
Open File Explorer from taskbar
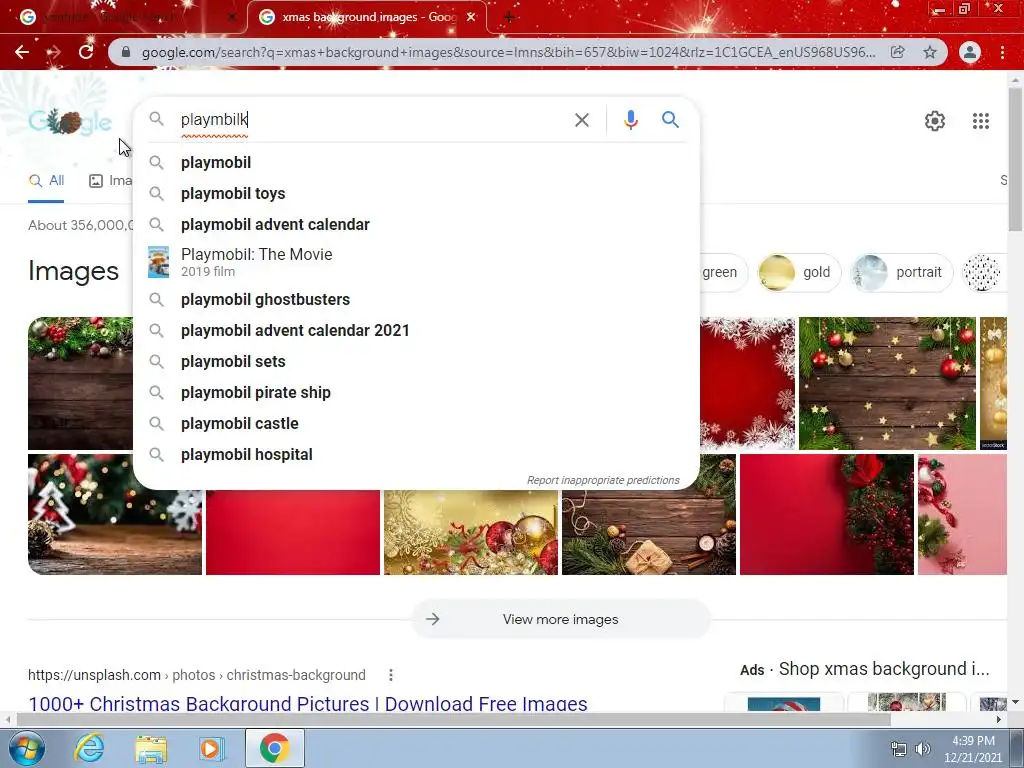[x=151, y=749]
